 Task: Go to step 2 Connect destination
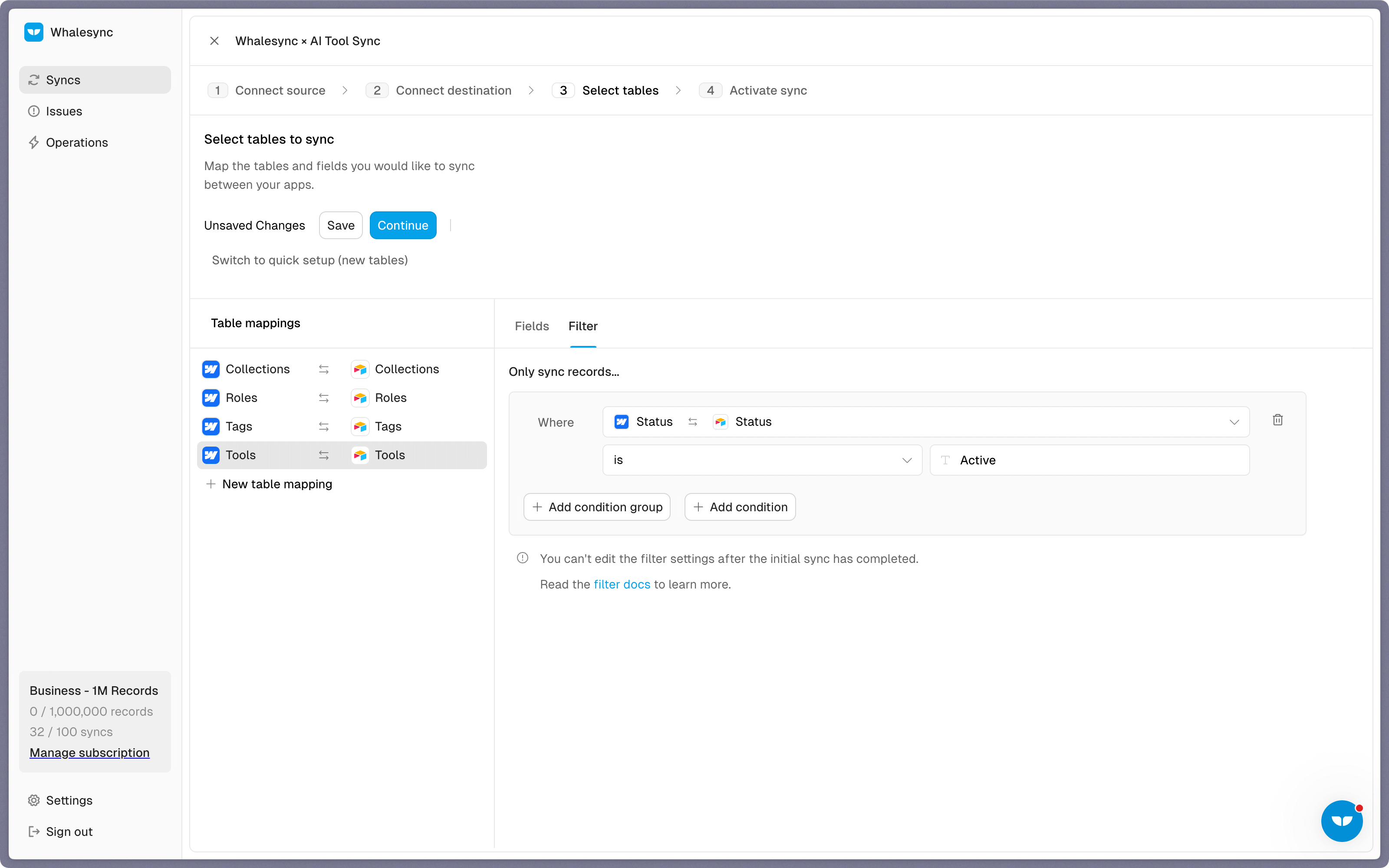[x=438, y=90]
